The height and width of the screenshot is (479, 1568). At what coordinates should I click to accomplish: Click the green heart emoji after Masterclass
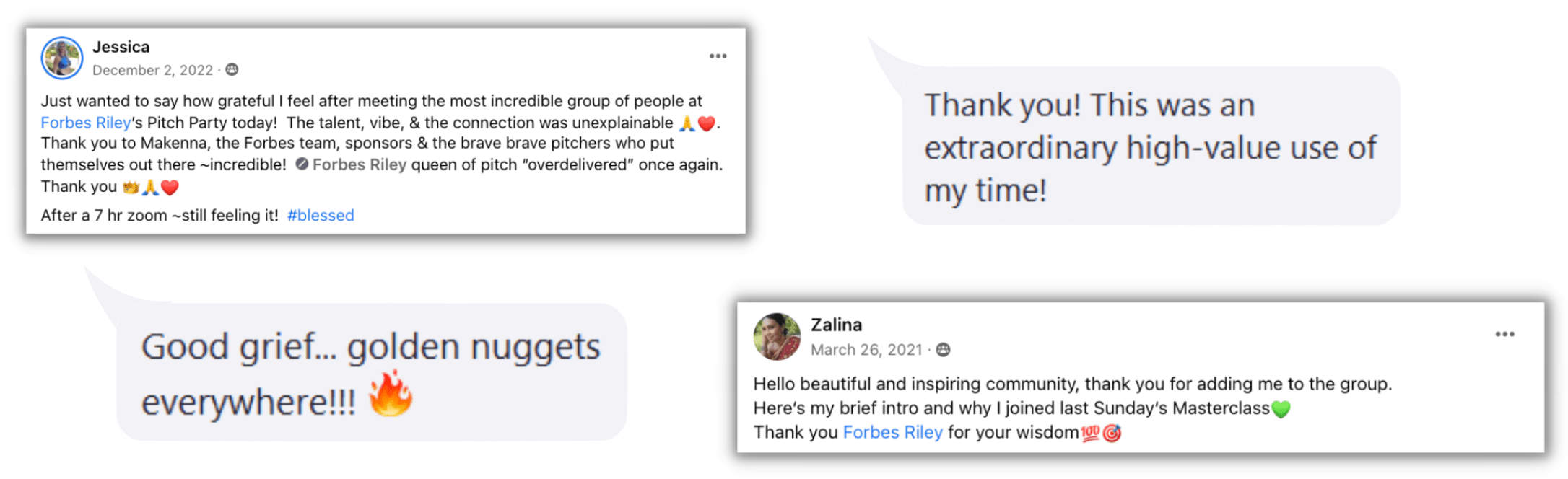1281,409
